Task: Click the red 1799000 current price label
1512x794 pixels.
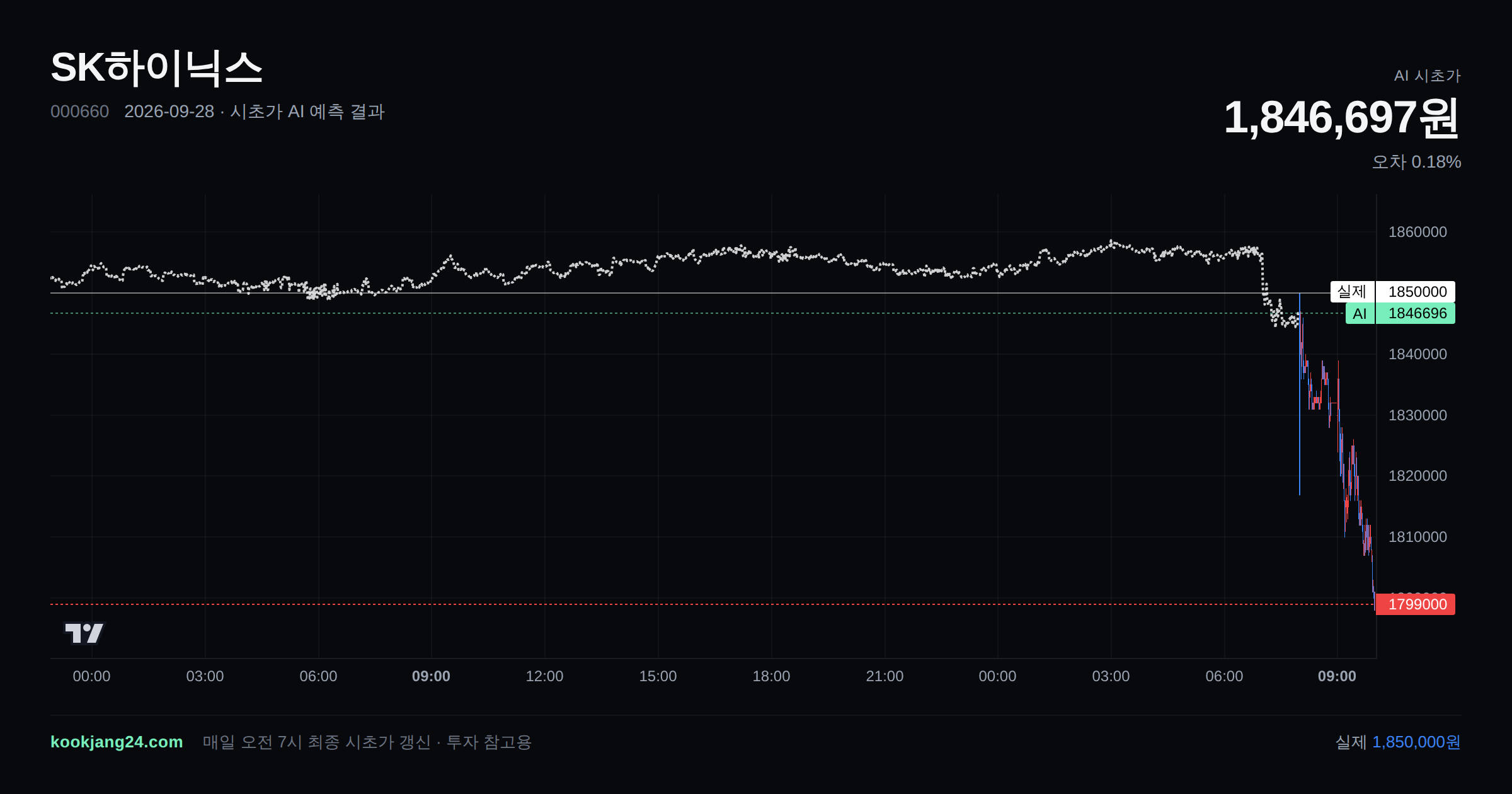Action: click(x=1415, y=604)
